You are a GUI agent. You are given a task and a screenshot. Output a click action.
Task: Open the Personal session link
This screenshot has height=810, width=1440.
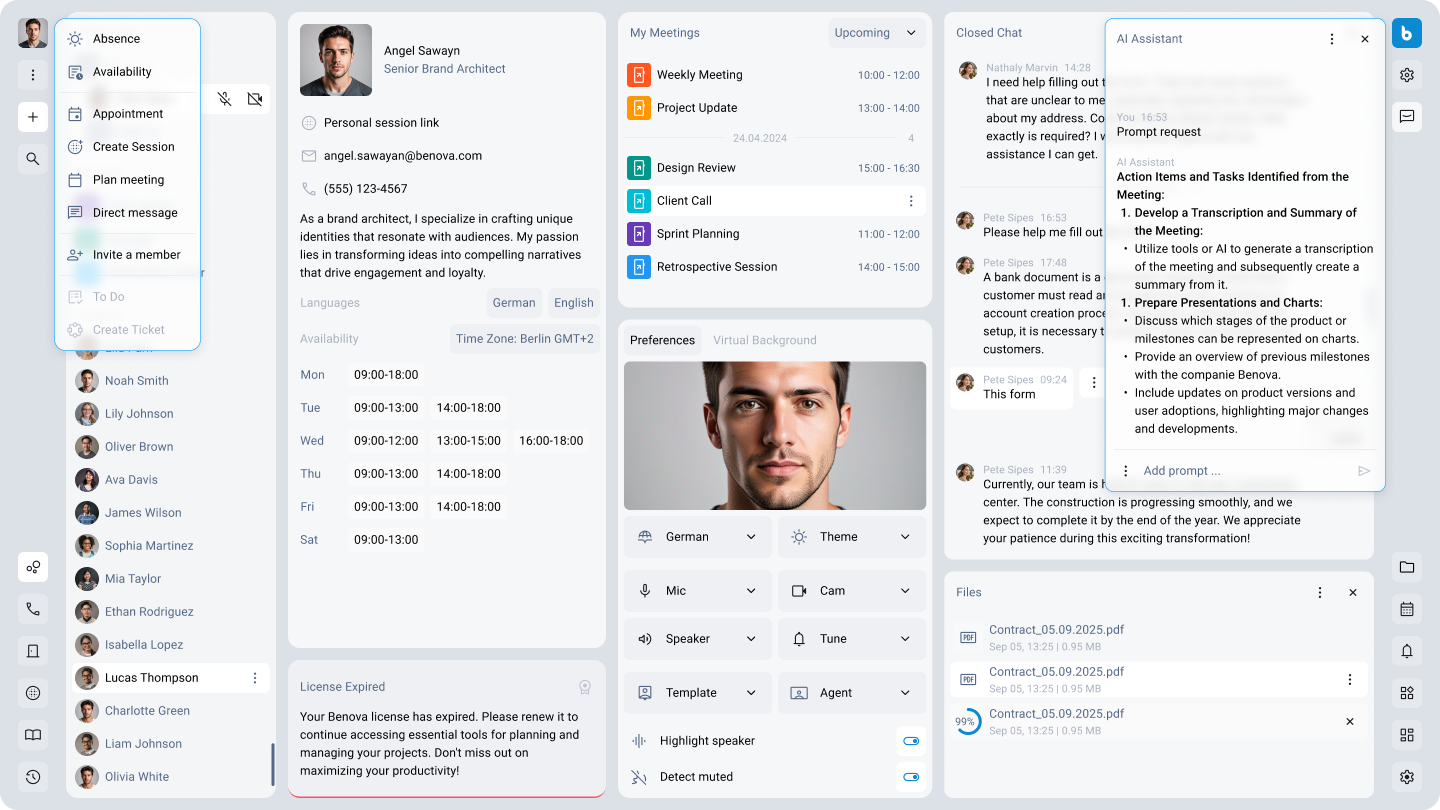pos(381,123)
